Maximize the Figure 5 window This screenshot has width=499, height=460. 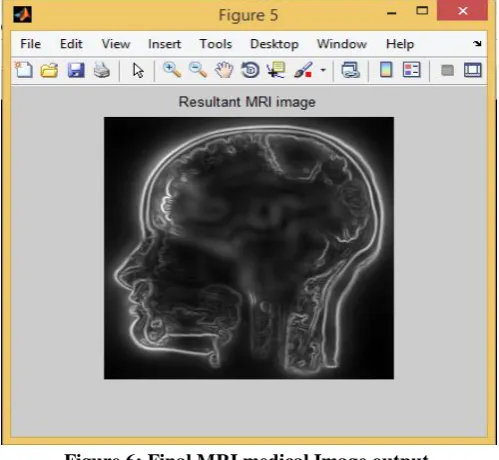pyautogui.click(x=422, y=11)
